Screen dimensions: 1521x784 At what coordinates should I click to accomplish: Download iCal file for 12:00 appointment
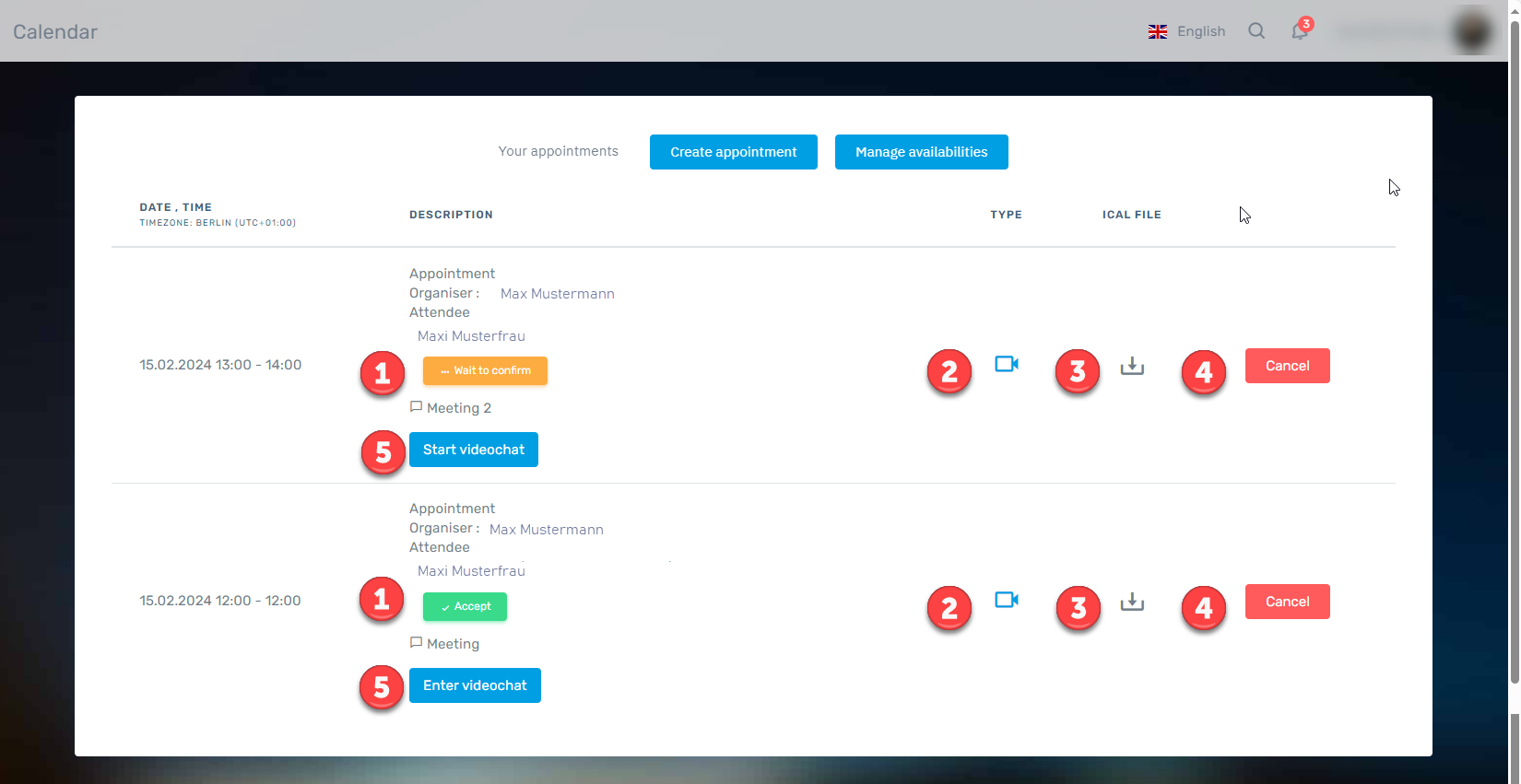pyautogui.click(x=1132, y=602)
